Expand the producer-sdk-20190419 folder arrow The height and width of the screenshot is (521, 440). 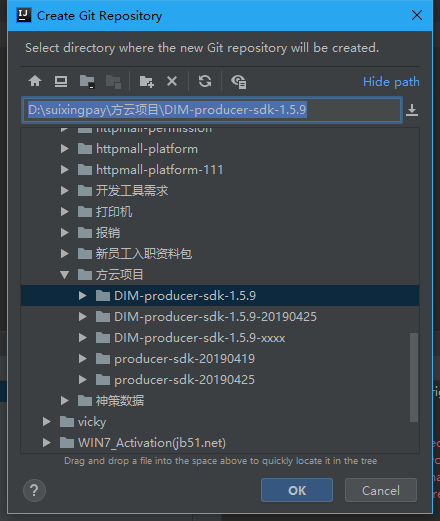82,359
